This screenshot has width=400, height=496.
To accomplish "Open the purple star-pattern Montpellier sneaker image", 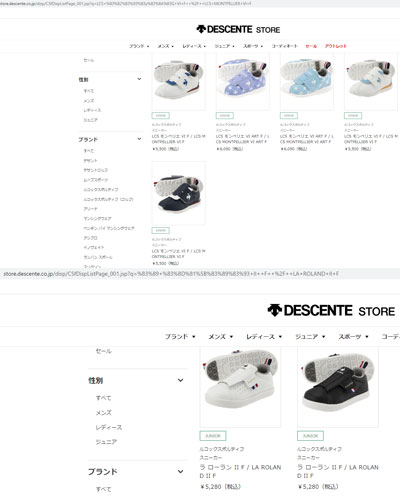I will click(x=243, y=82).
